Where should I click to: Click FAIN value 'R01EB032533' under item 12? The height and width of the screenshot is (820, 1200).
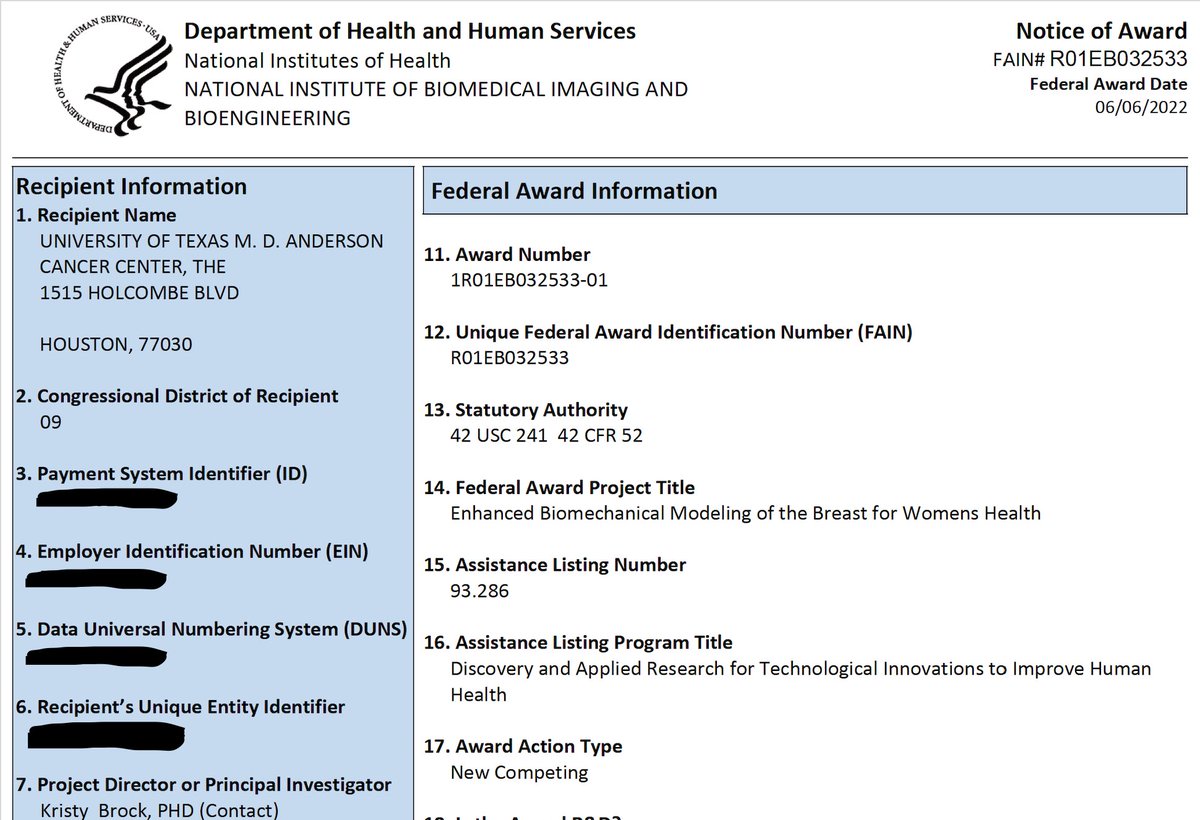pyautogui.click(x=510, y=358)
